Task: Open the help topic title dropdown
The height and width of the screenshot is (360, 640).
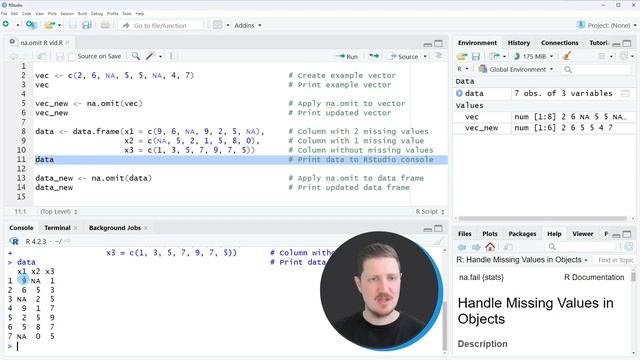Action: tap(522, 260)
